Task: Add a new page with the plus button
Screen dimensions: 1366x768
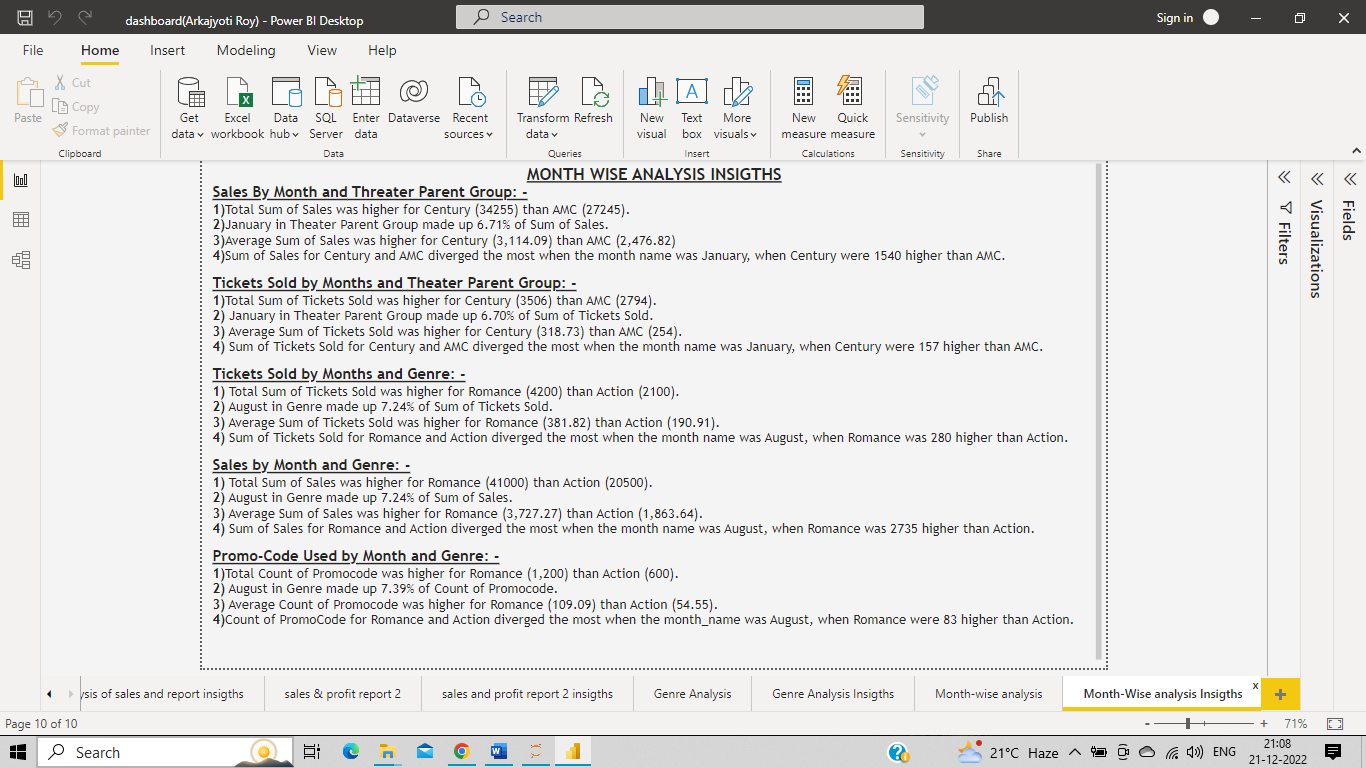Action: click(x=1281, y=693)
